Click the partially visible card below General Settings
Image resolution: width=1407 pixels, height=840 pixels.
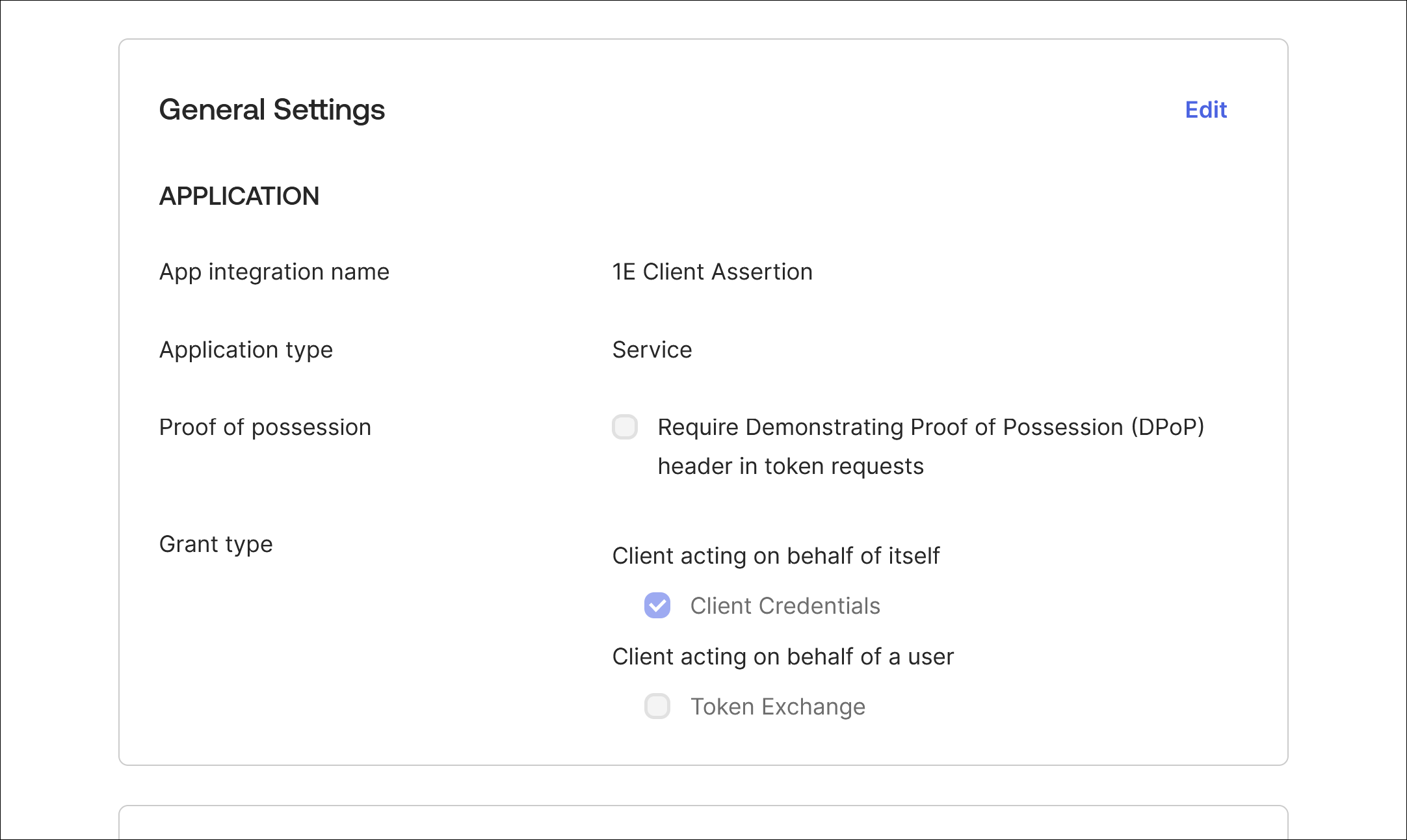click(x=703, y=823)
